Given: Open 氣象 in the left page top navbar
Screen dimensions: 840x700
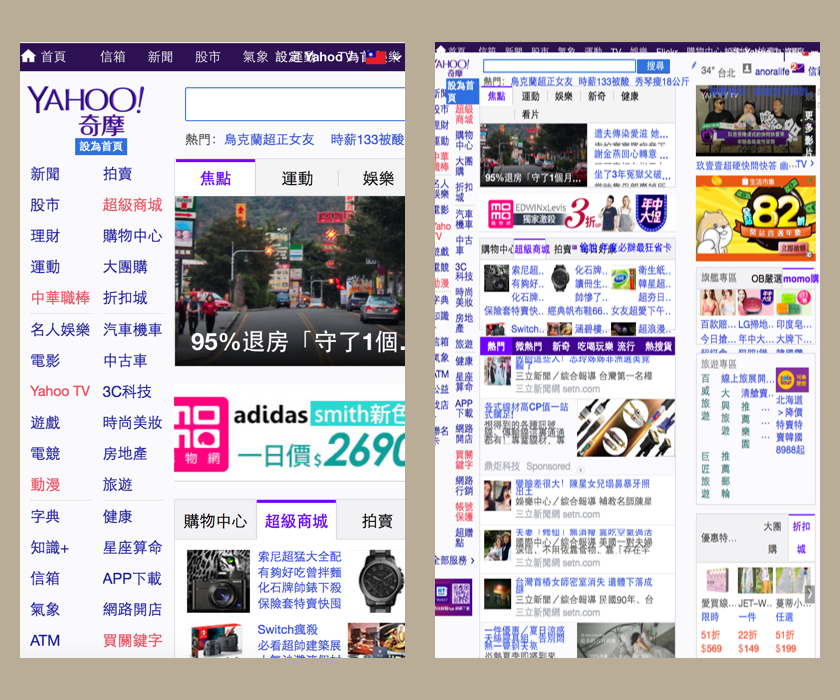Looking at the screenshot, I should (x=255, y=56).
